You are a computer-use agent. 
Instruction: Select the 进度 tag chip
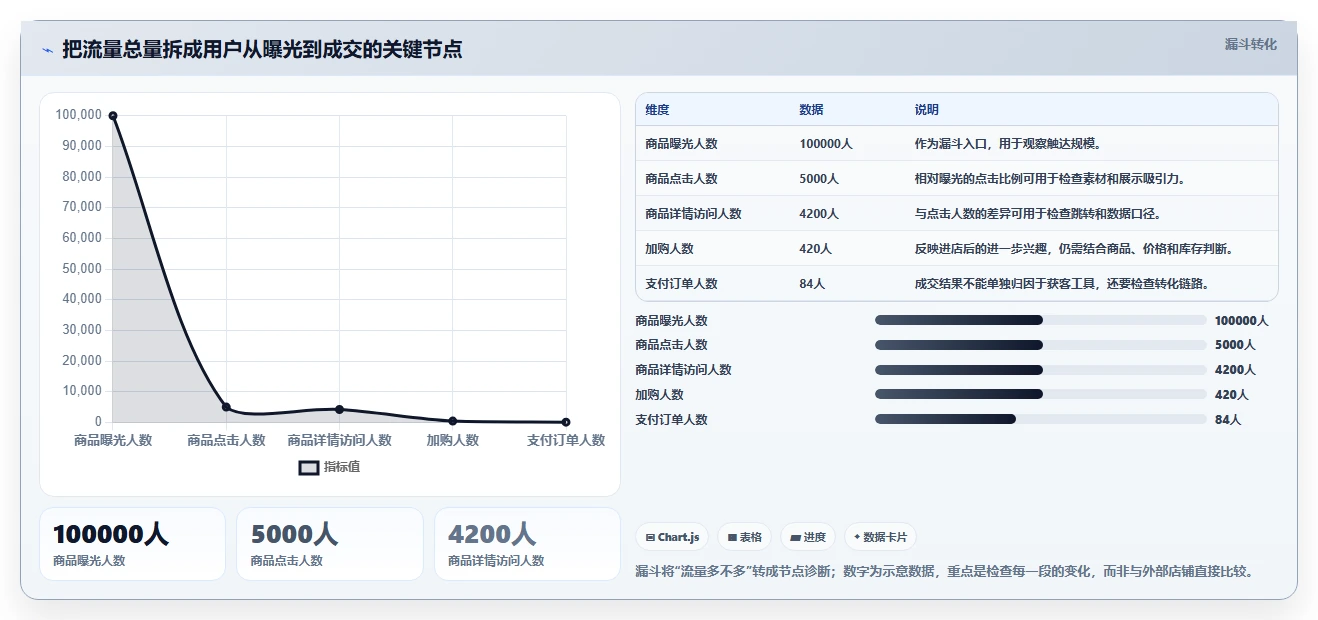808,537
